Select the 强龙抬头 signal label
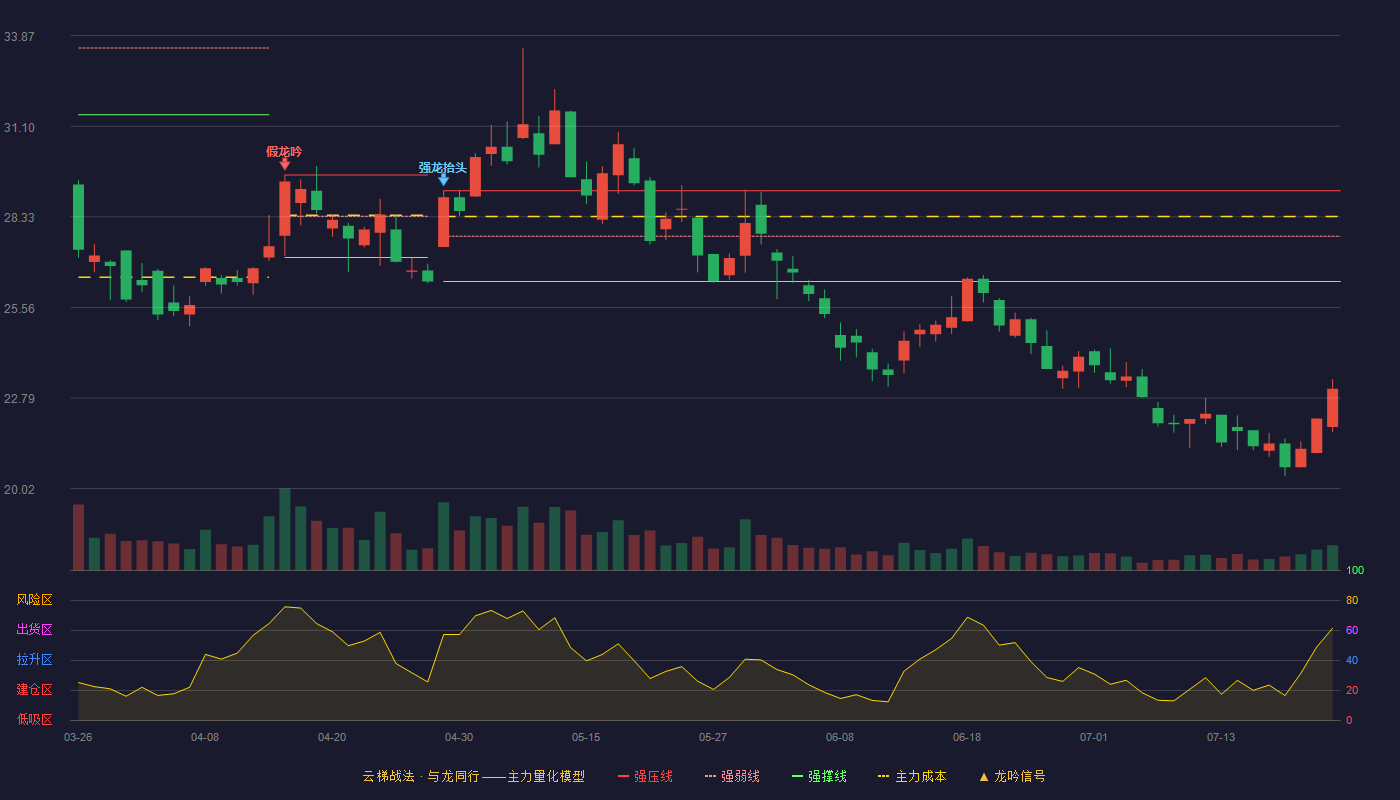This screenshot has height=800, width=1400. (443, 167)
